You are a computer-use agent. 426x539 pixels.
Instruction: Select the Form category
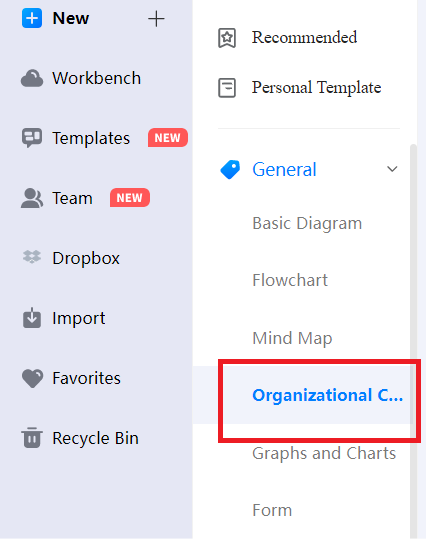point(272,510)
